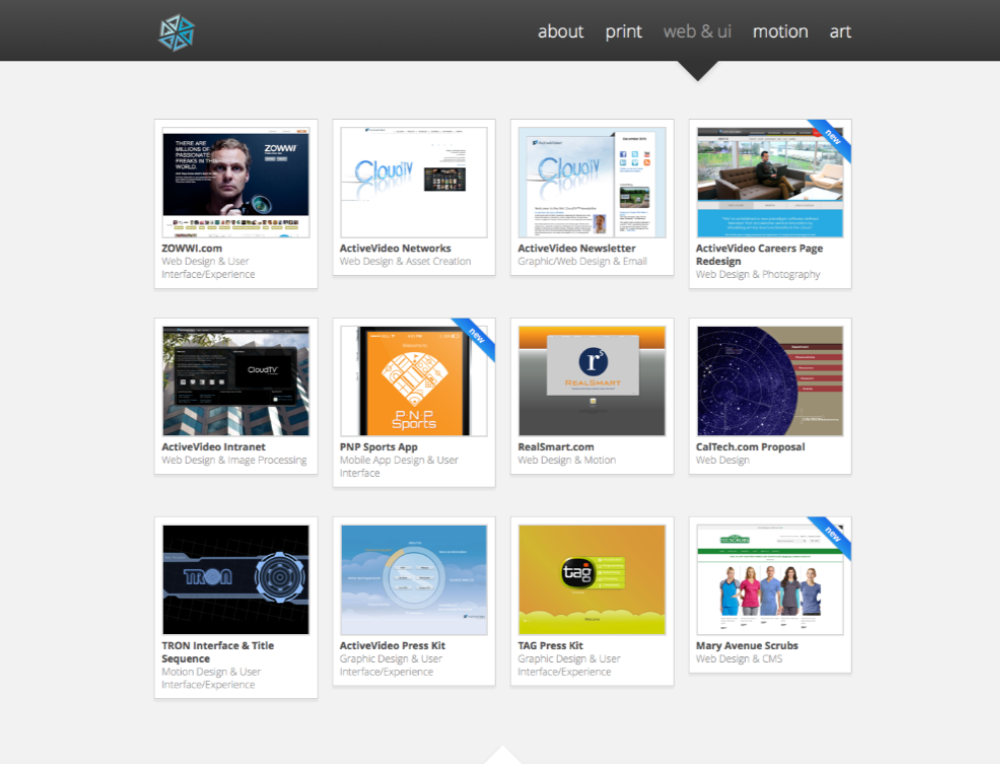This screenshot has width=1000, height=768.
Task: Click TAG Press Kit's 'Graphic Design & User' description
Action: click(x=569, y=665)
